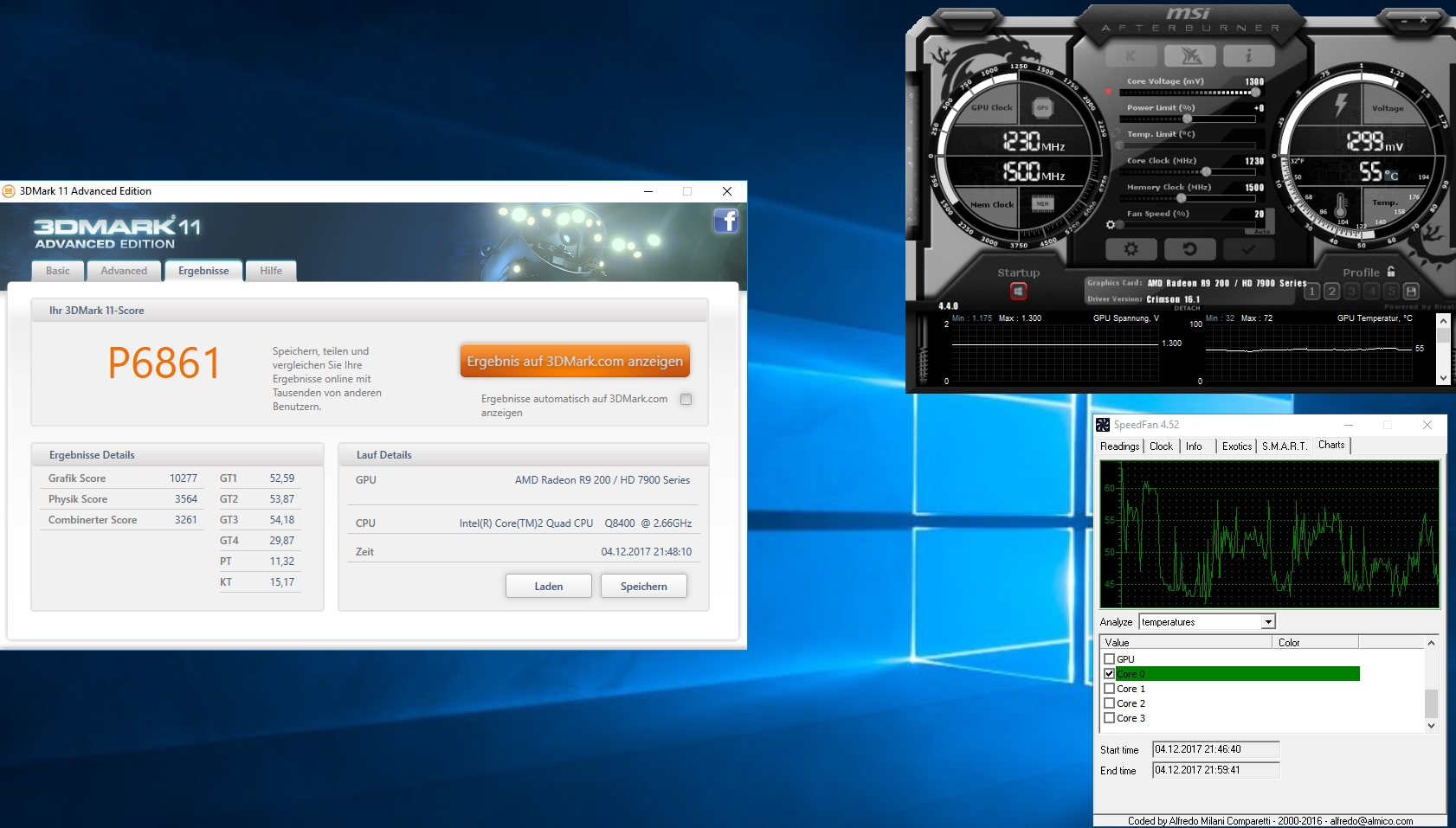1456x828 pixels.
Task: Apply Afterburner settings with the checkmark button
Action: (x=1248, y=249)
